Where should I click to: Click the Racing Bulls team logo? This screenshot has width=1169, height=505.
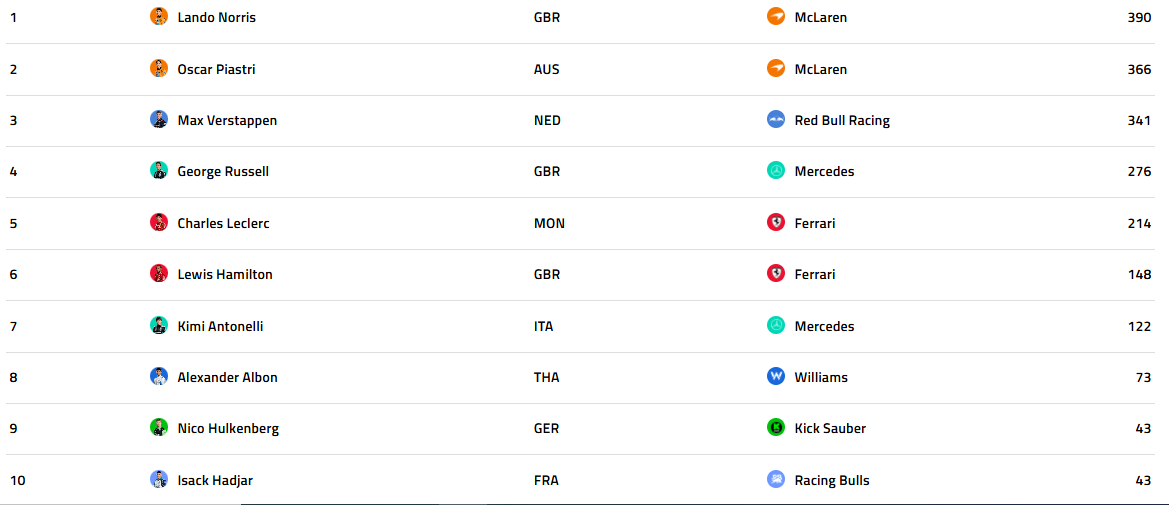pyautogui.click(x=776, y=480)
